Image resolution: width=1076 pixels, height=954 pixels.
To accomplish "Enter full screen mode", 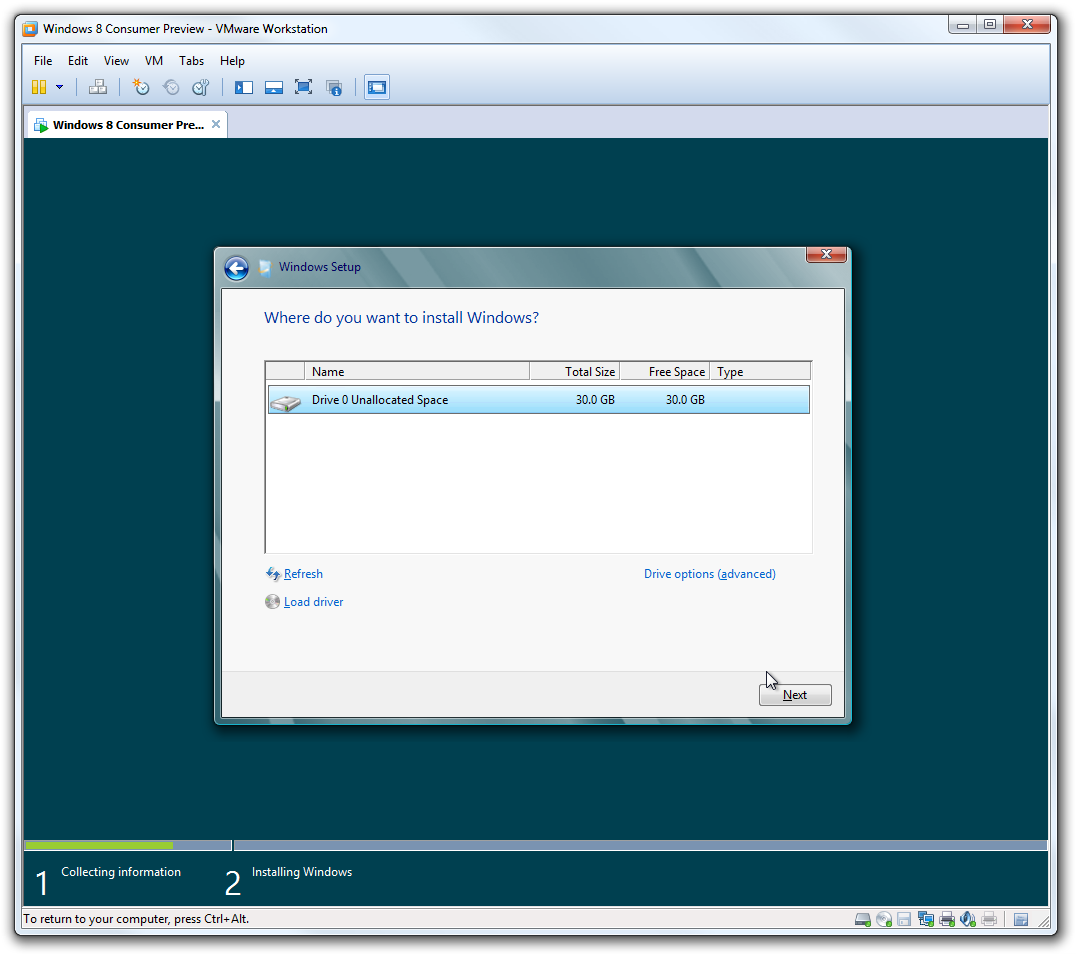I will pyautogui.click(x=302, y=87).
